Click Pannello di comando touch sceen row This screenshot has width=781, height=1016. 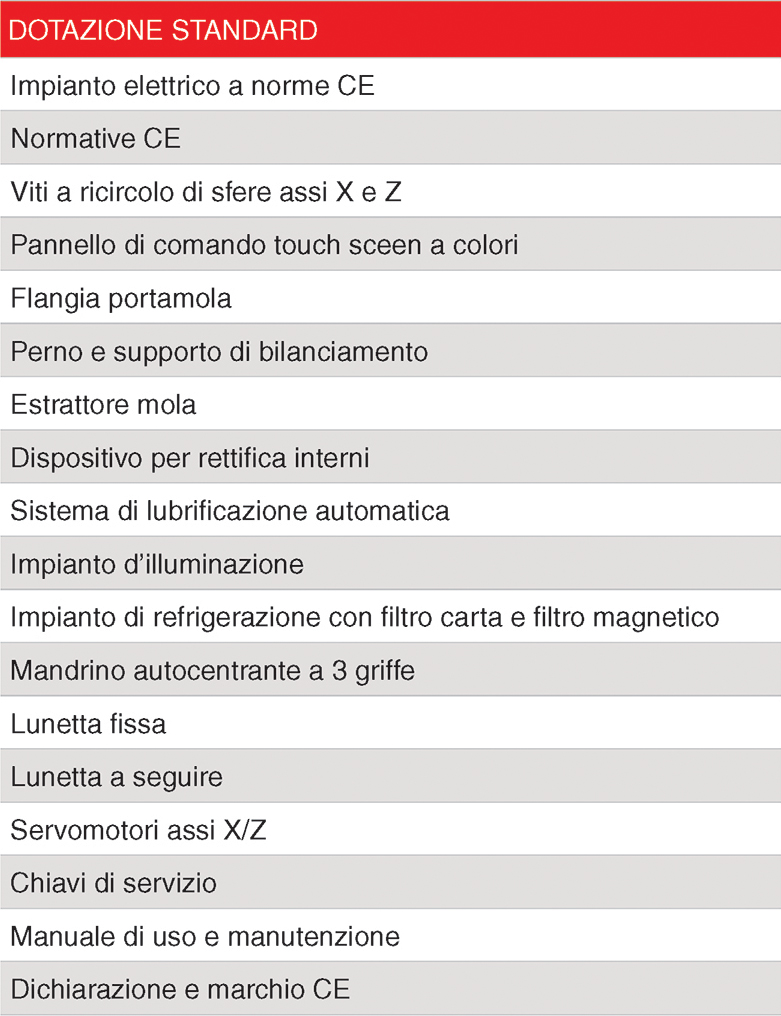pos(390,244)
